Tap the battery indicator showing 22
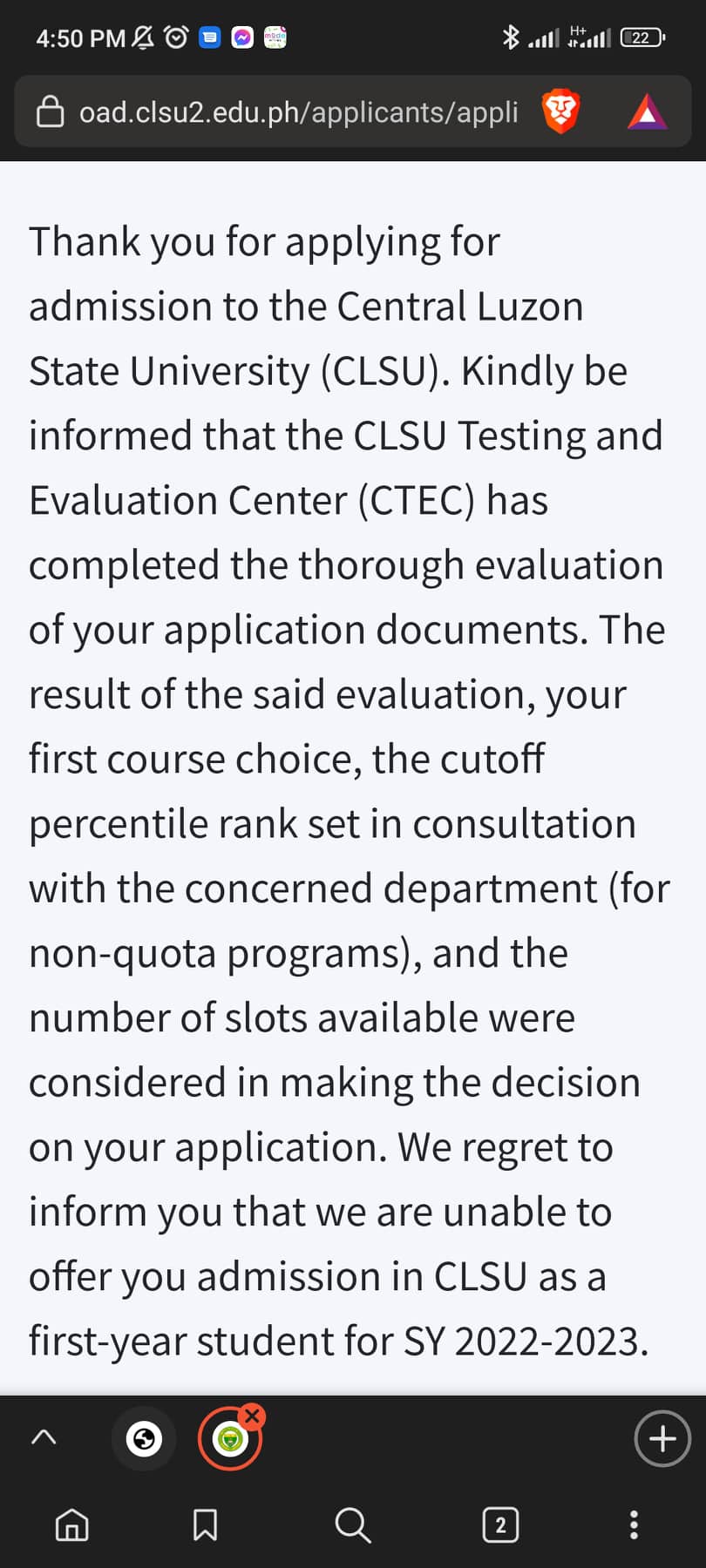 [x=642, y=37]
